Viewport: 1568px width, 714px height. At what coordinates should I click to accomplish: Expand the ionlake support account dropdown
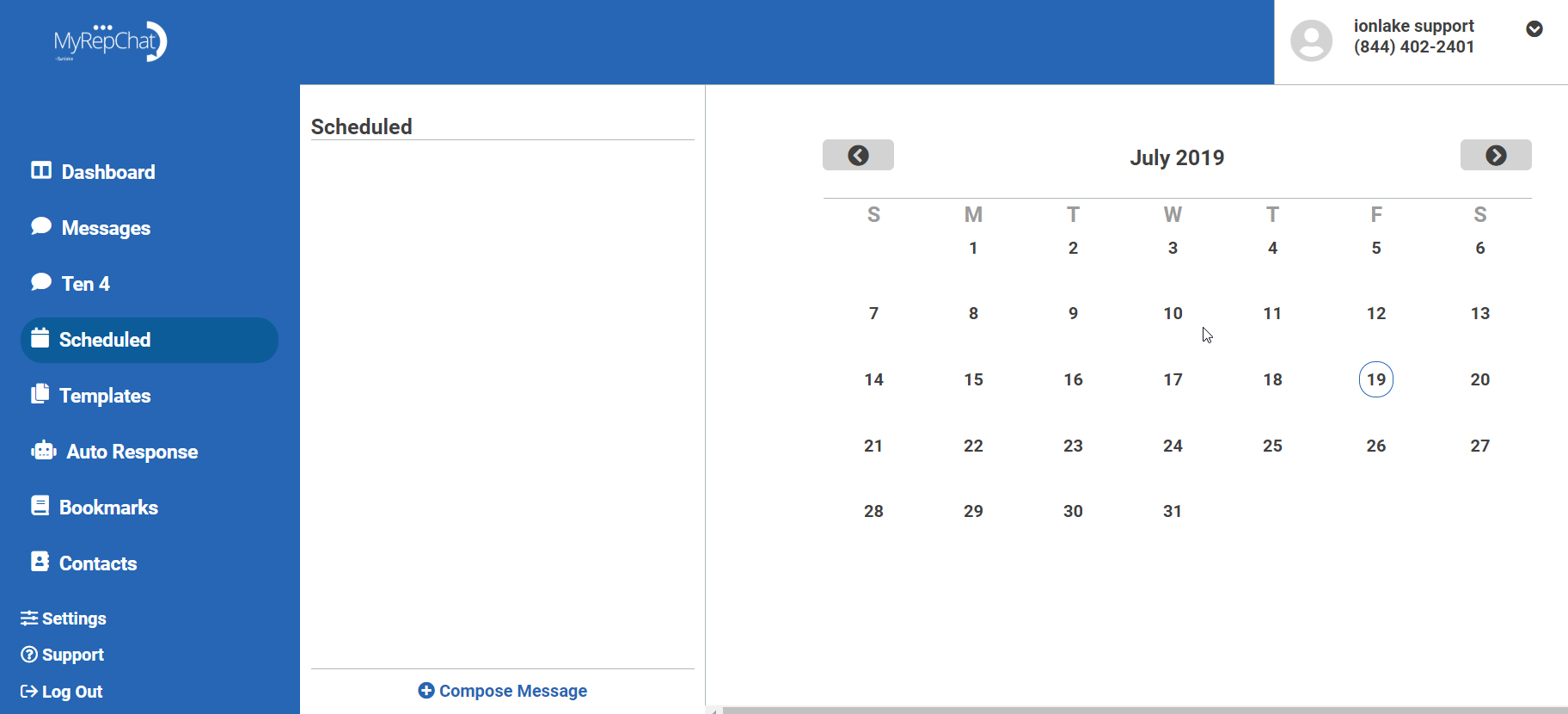point(1534,29)
